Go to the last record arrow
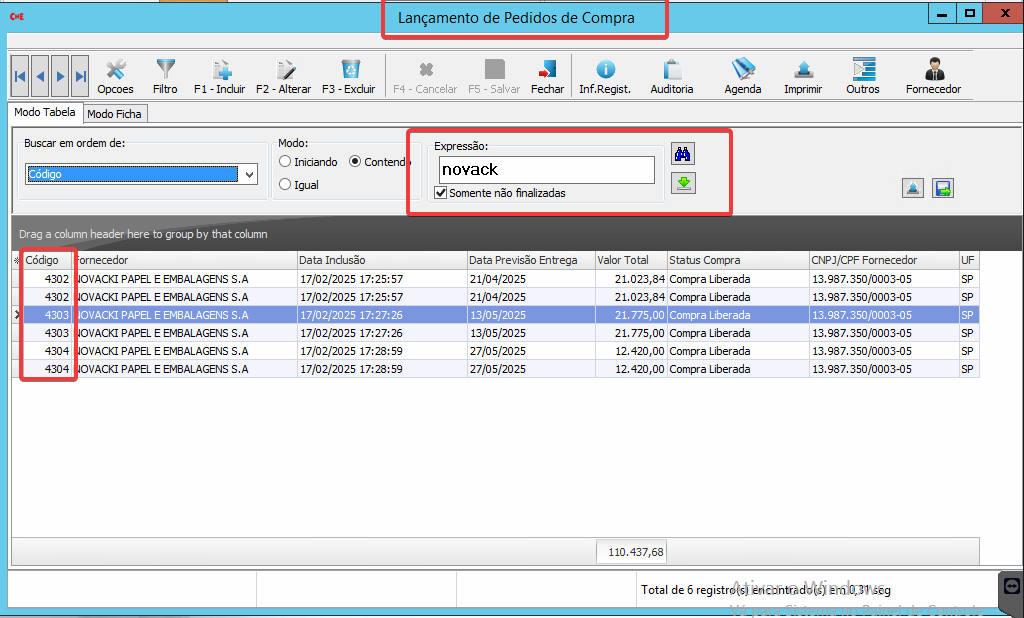Image resolution: width=1024 pixels, height=618 pixels. (x=81, y=76)
